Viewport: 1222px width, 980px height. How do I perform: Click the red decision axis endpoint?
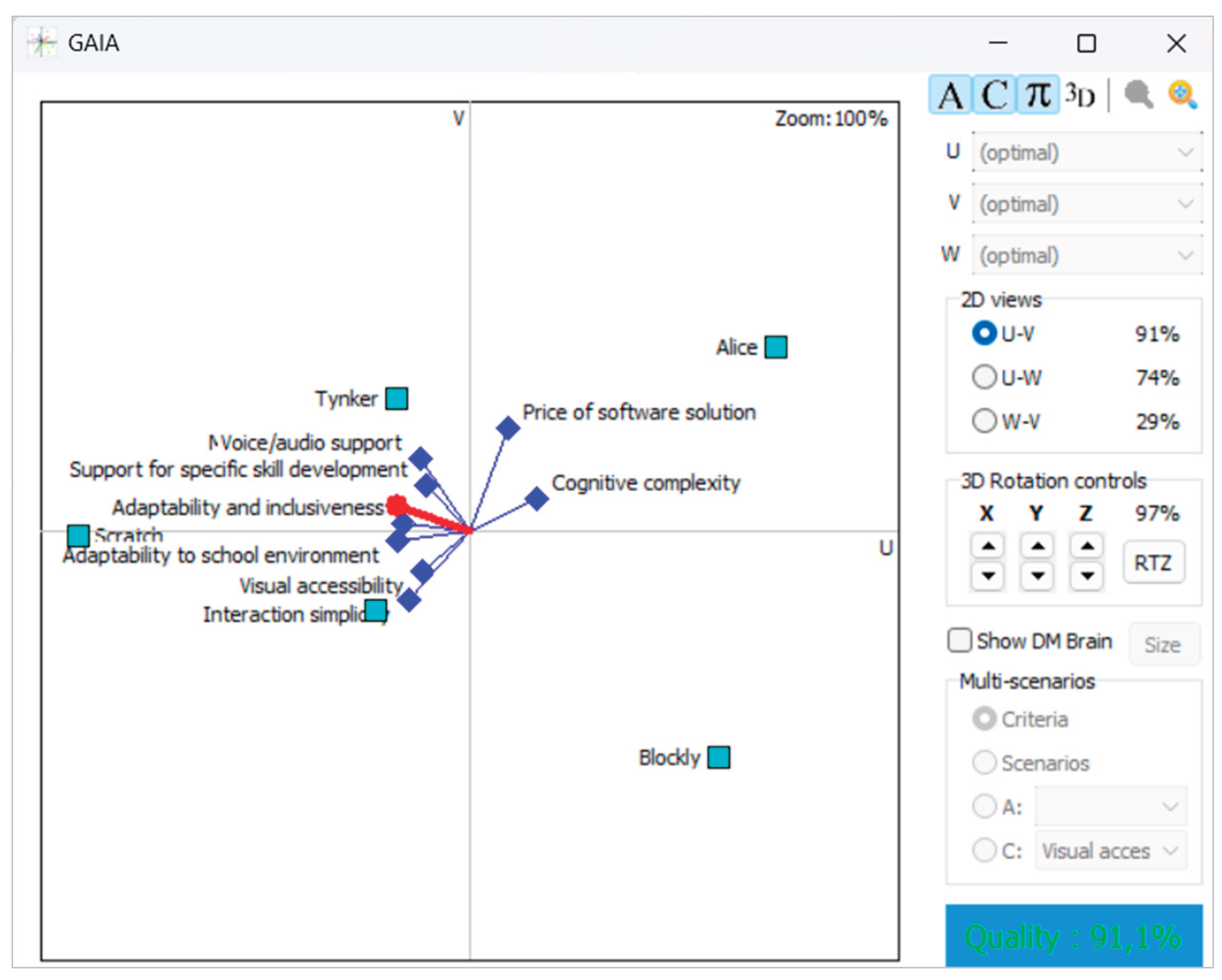[x=397, y=505]
